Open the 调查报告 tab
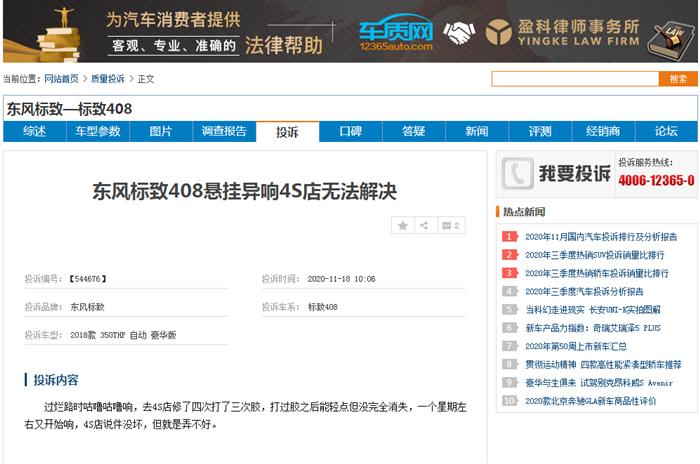Viewport: 700px width, 464px height. coord(224,131)
